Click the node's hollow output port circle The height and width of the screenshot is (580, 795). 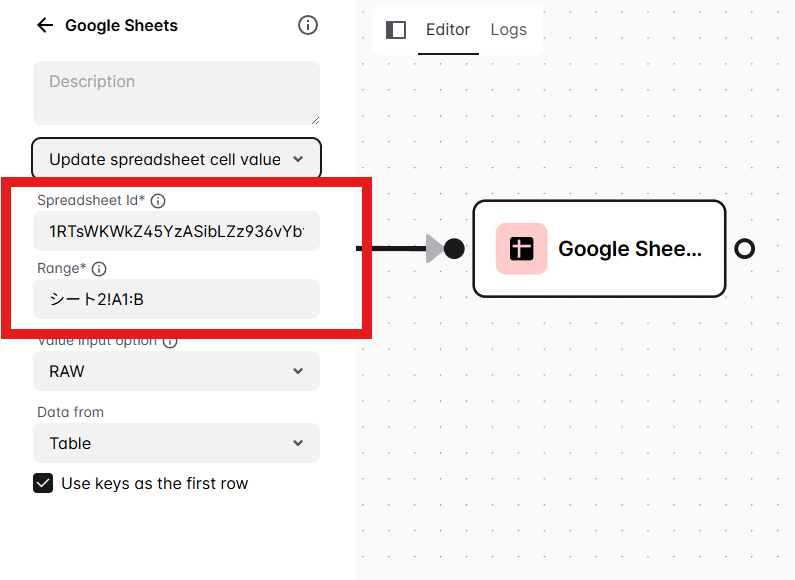pos(744,249)
